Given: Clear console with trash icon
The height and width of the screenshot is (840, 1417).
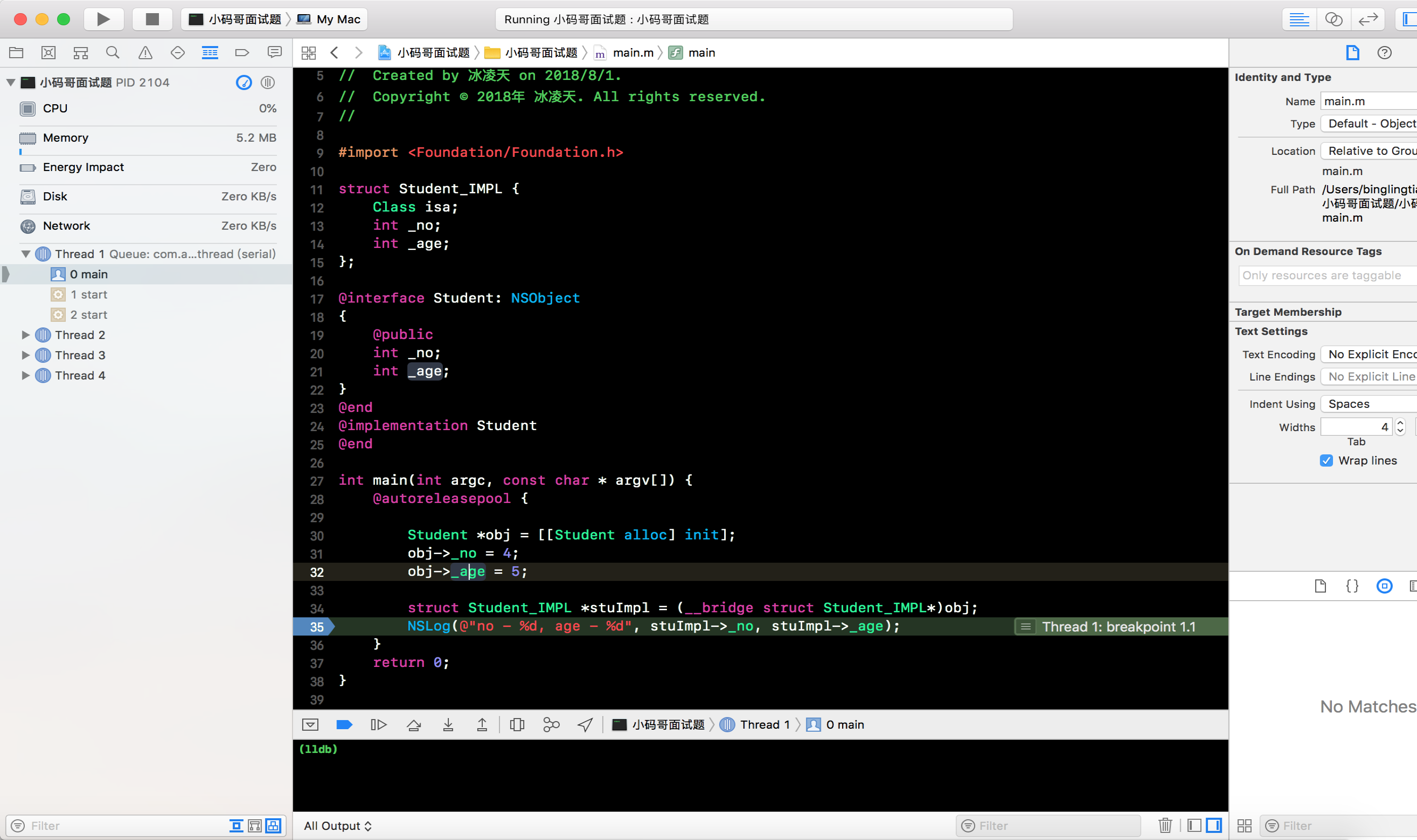Looking at the screenshot, I should click(x=1164, y=825).
